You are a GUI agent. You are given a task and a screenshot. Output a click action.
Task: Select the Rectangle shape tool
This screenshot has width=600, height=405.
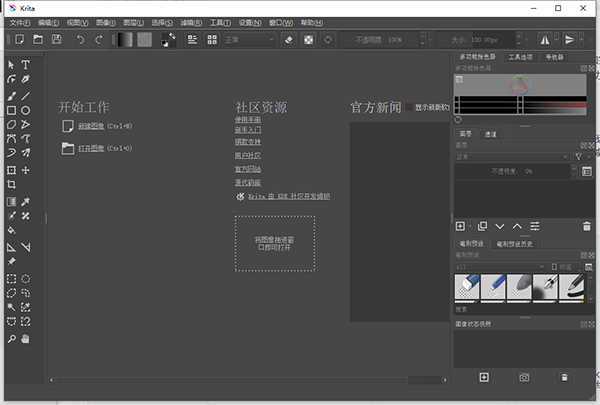[x=11, y=110]
